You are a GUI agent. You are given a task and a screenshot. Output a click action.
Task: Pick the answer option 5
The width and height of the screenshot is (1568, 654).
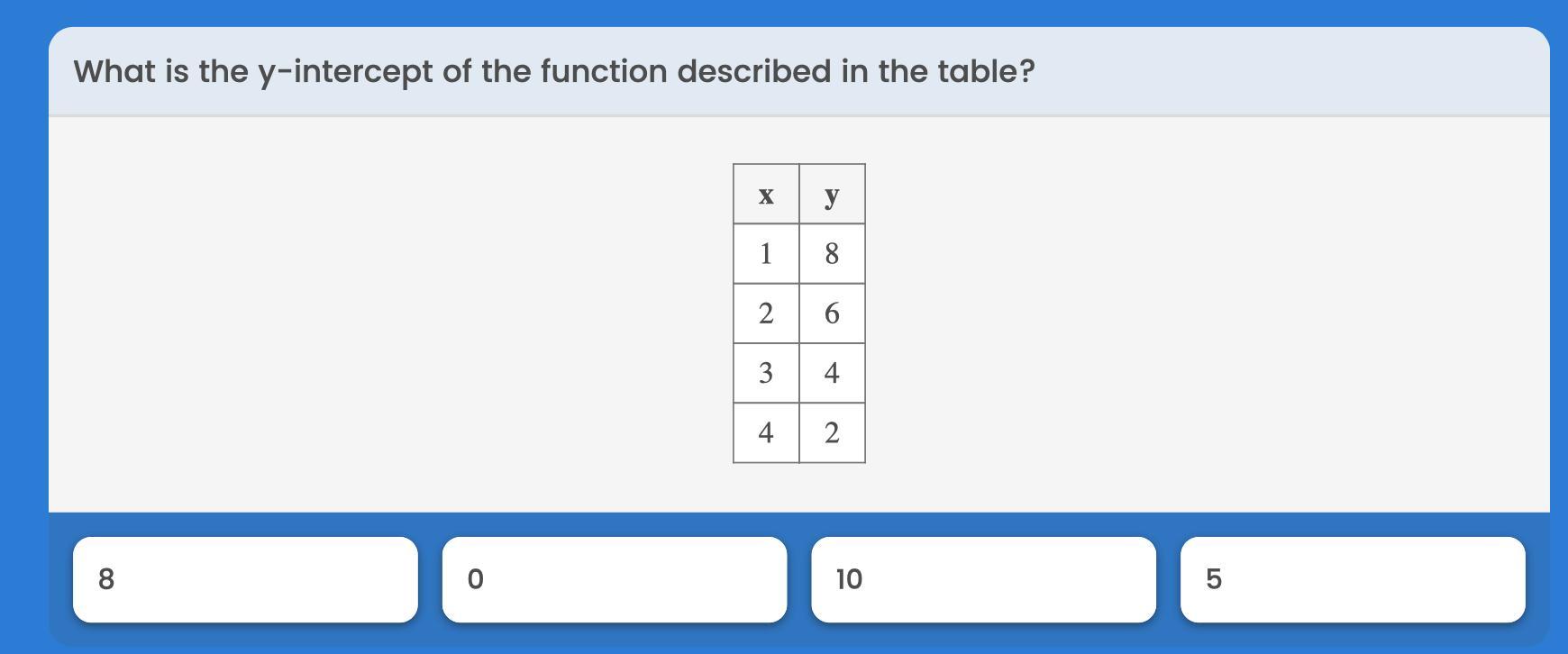pyautogui.click(x=1353, y=579)
